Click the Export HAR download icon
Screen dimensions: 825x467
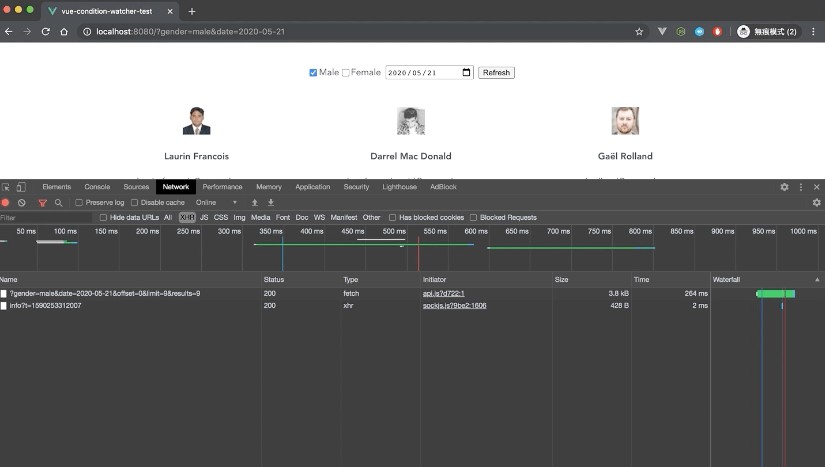(270, 202)
